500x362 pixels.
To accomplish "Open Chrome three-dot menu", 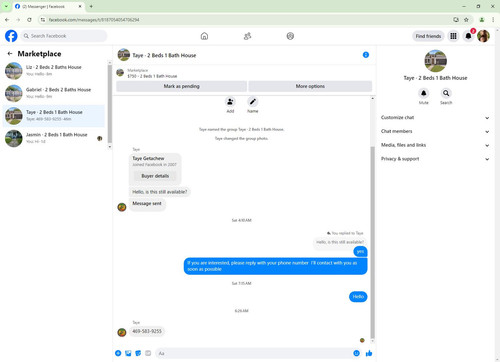I will pos(493,20).
